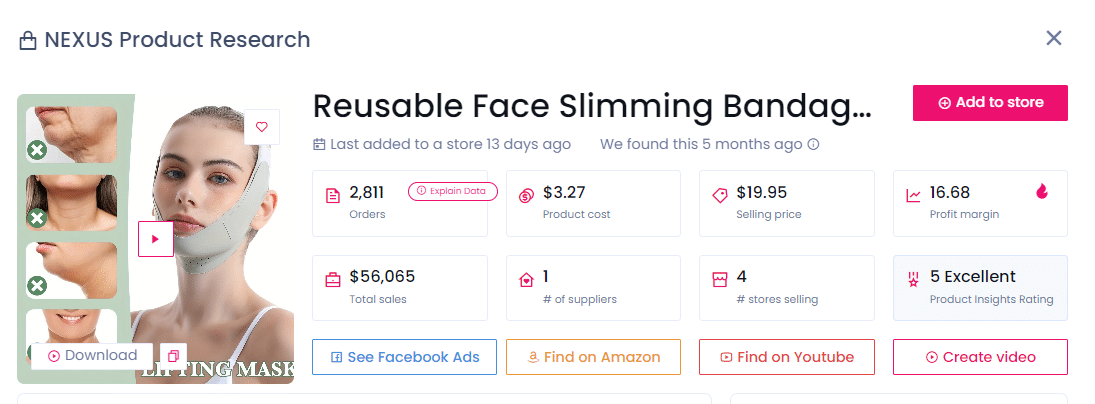Click the Total sales briefcase icon

(333, 280)
